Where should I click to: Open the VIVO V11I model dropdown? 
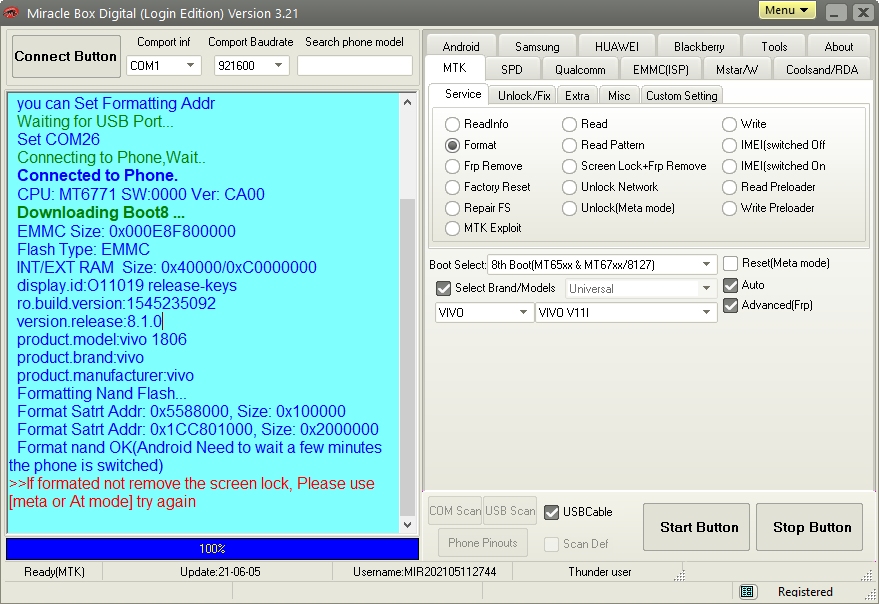click(626, 312)
